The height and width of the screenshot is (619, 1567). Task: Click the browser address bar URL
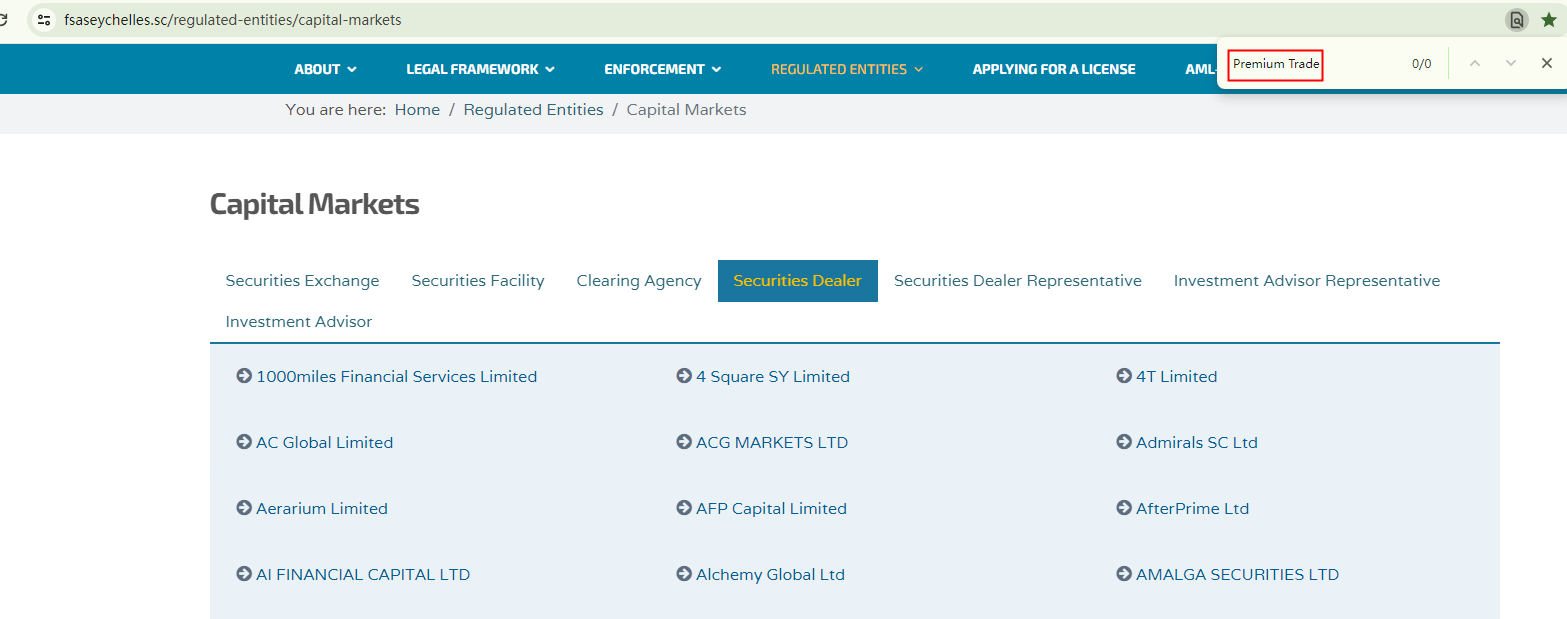click(x=232, y=19)
